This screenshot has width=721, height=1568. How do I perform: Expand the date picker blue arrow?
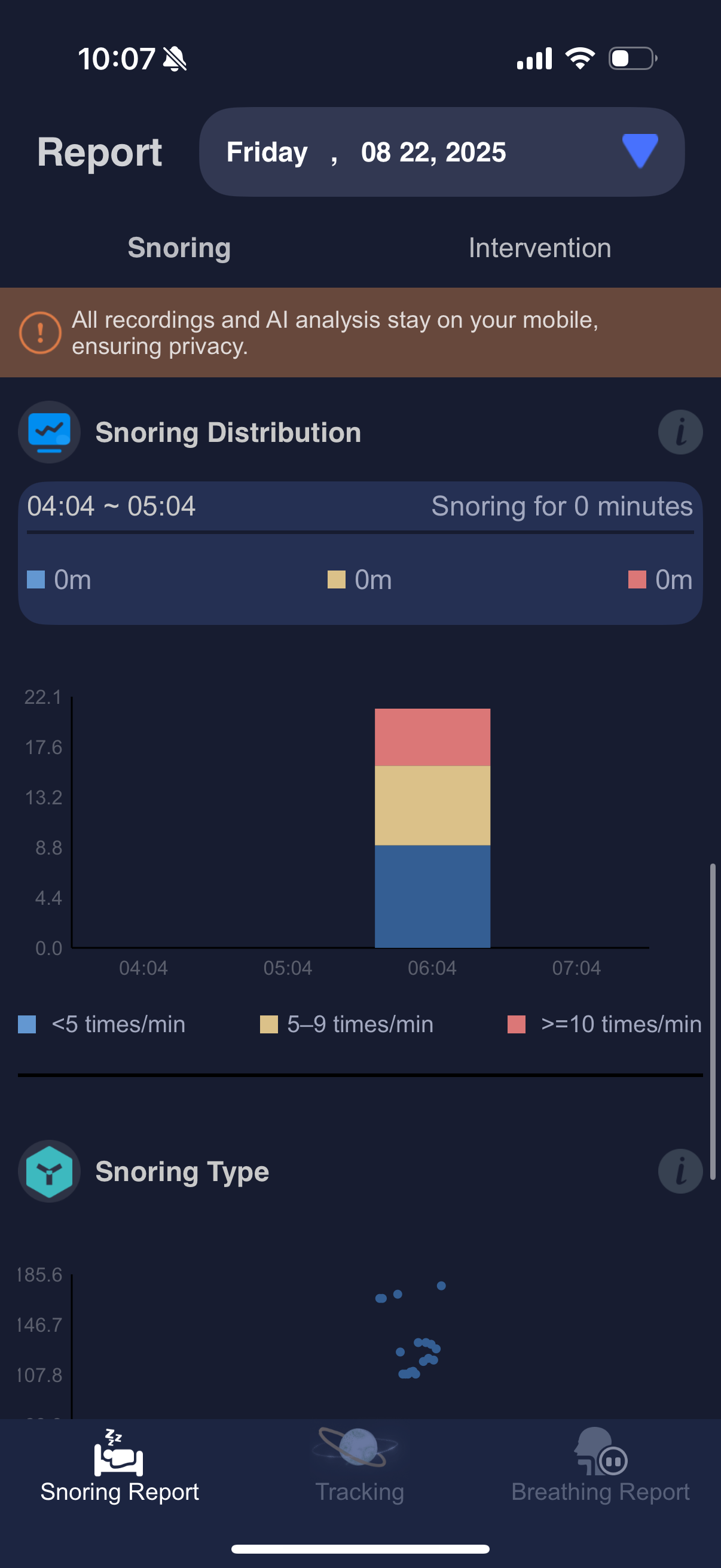pyautogui.click(x=640, y=151)
